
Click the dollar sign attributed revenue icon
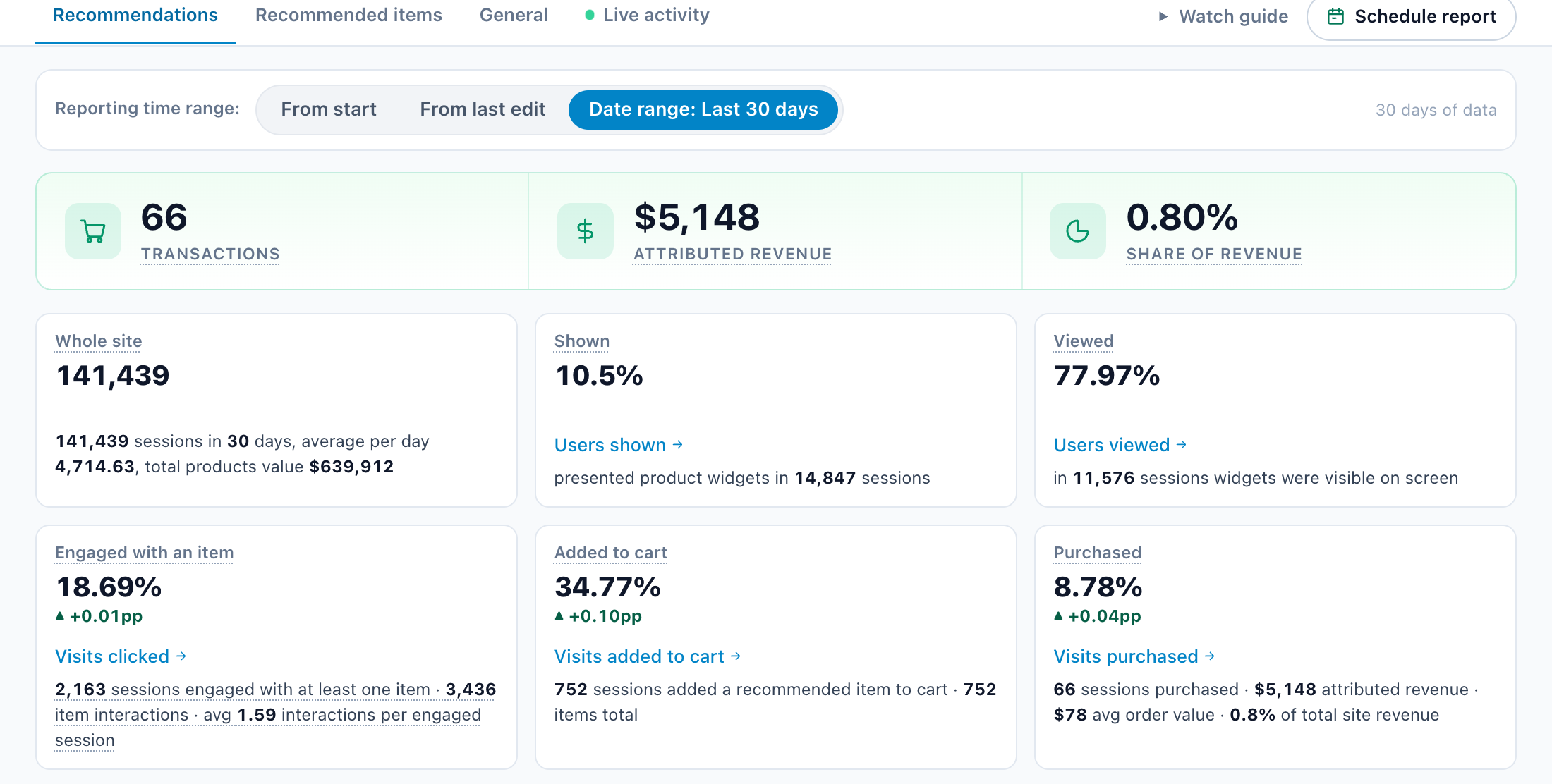pos(586,231)
